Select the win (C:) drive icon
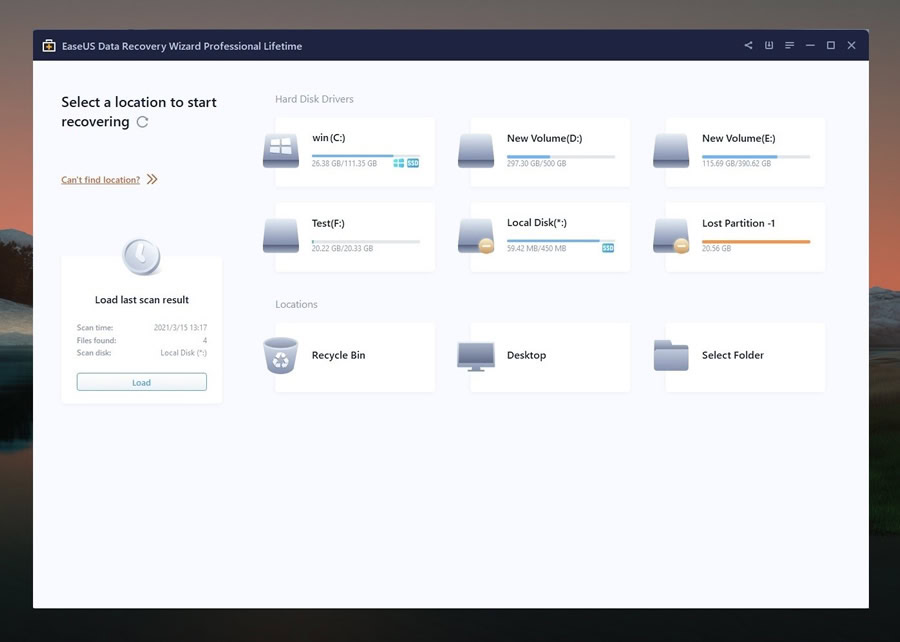900x642 pixels. 281,151
